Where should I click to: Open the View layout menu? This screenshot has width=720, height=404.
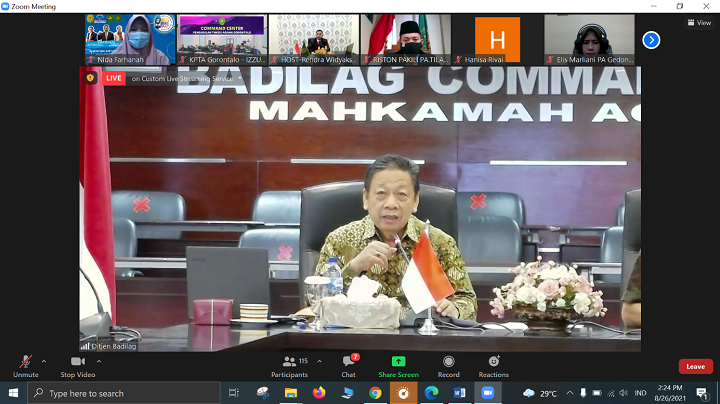699,22
